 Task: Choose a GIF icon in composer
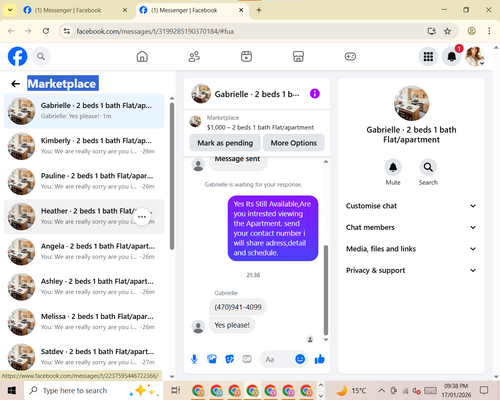click(x=247, y=359)
